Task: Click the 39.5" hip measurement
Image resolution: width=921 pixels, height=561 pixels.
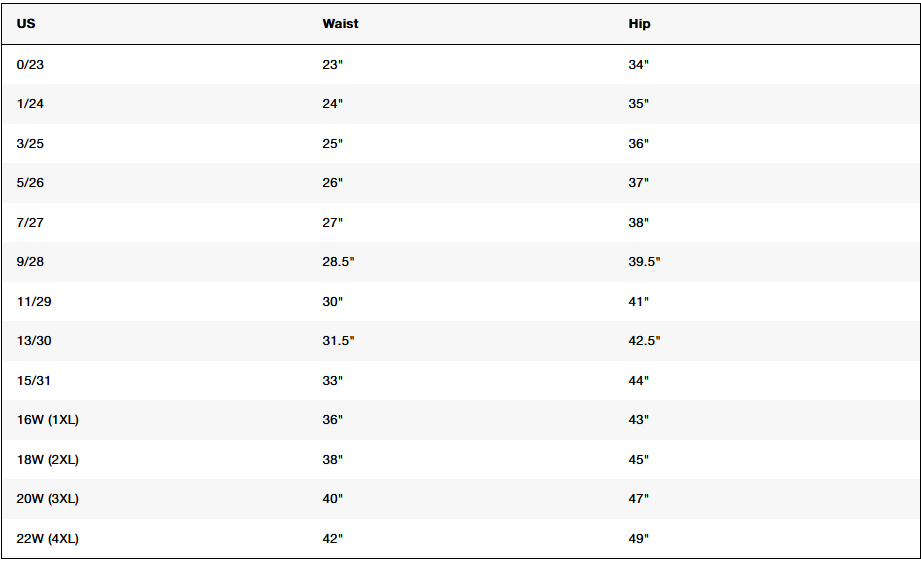Action: point(644,261)
